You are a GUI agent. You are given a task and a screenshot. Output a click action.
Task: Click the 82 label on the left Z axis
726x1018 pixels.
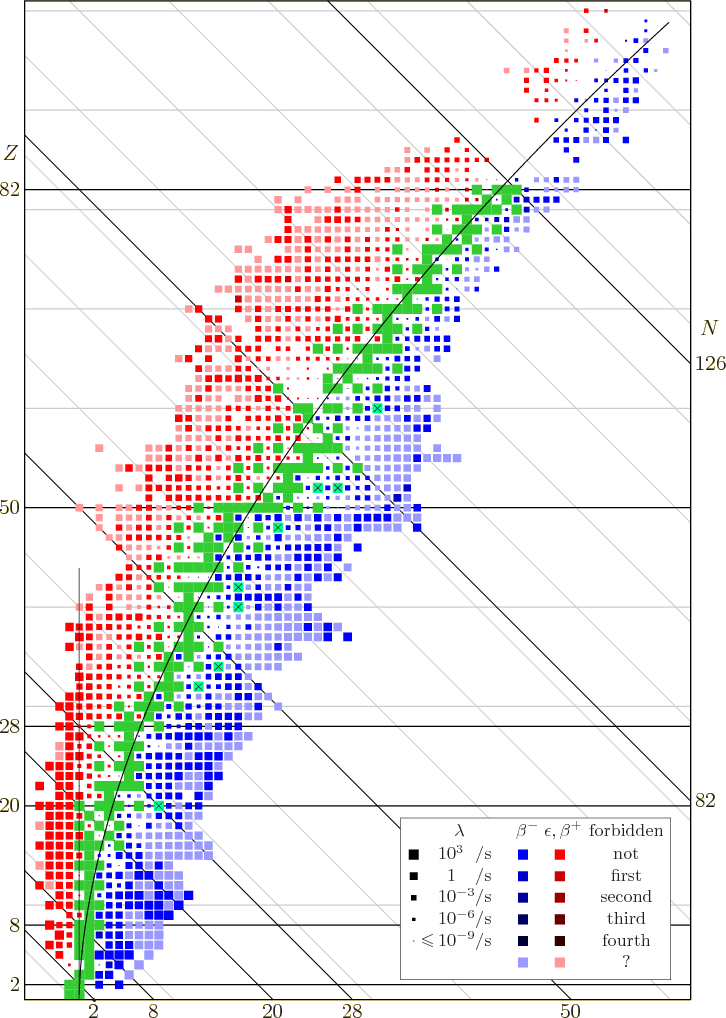coord(10,189)
